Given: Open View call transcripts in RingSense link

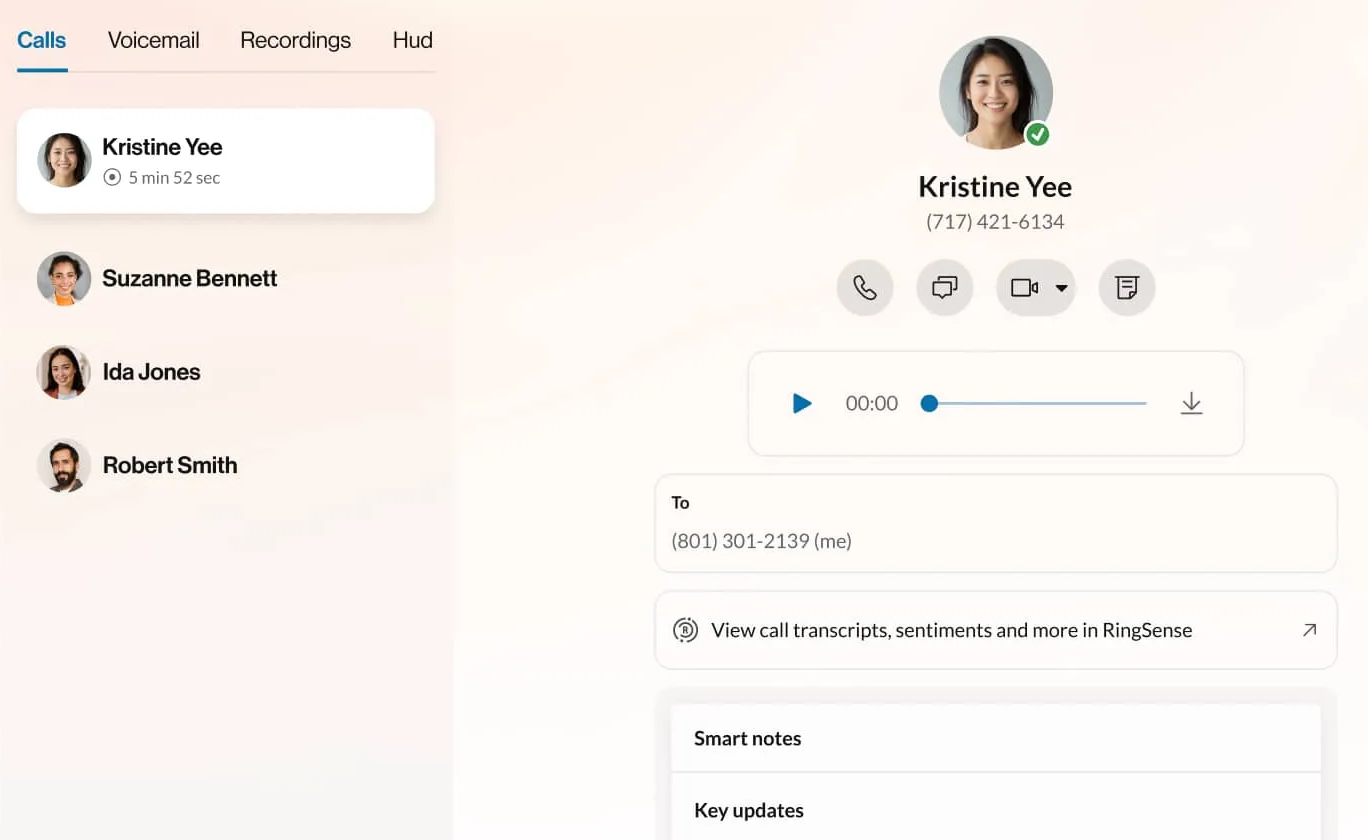Looking at the screenshot, I should [996, 630].
